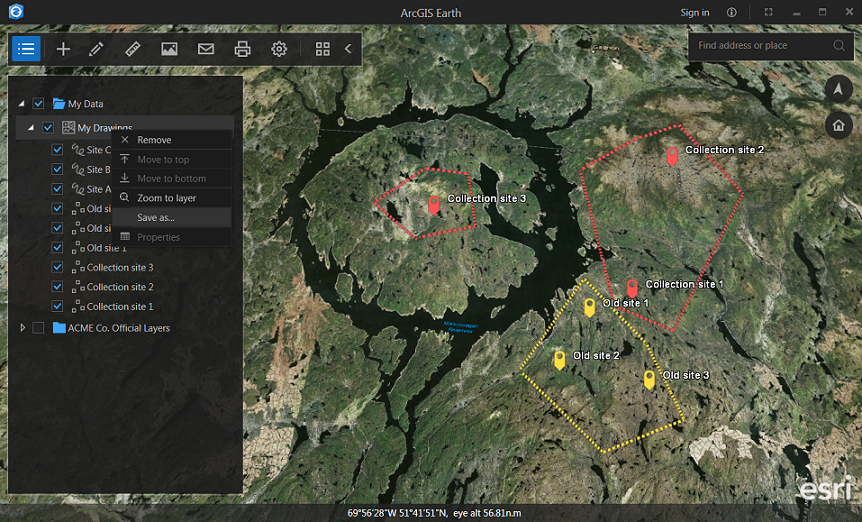Collapse the toolbar with chevron arrow
Screen dimensions: 862x522
pos(348,48)
